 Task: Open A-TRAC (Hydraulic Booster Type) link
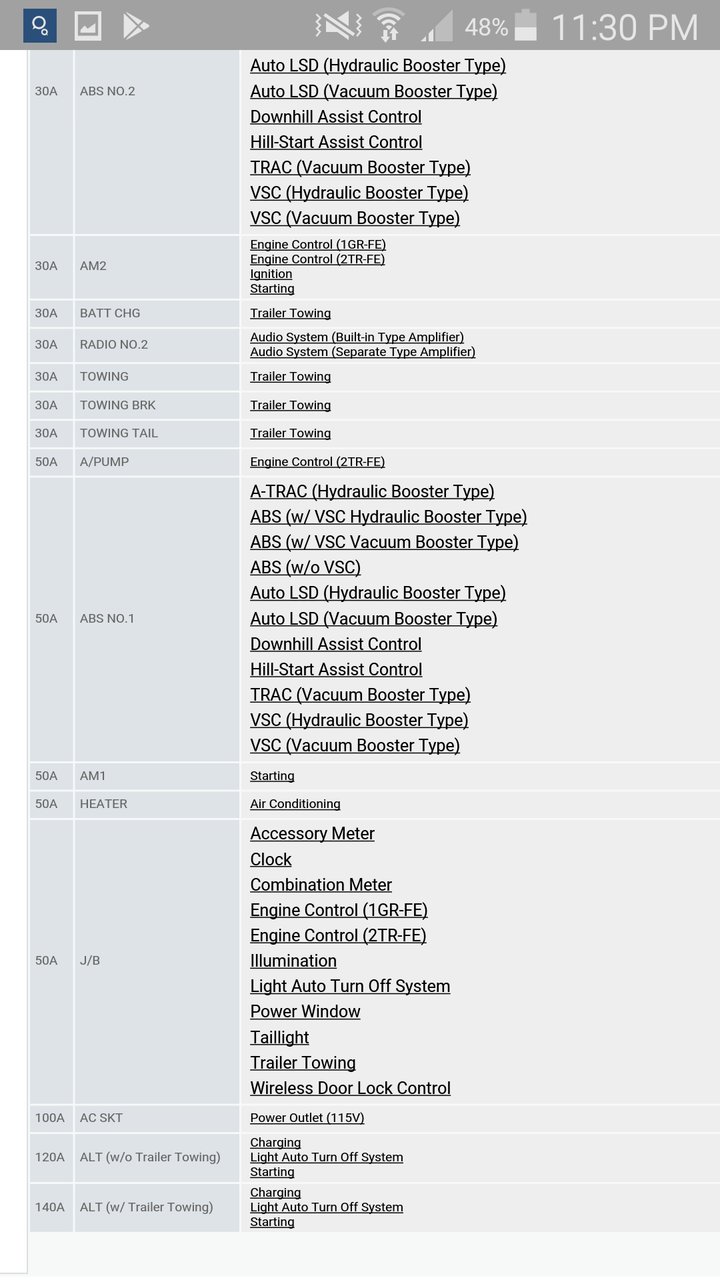click(372, 491)
